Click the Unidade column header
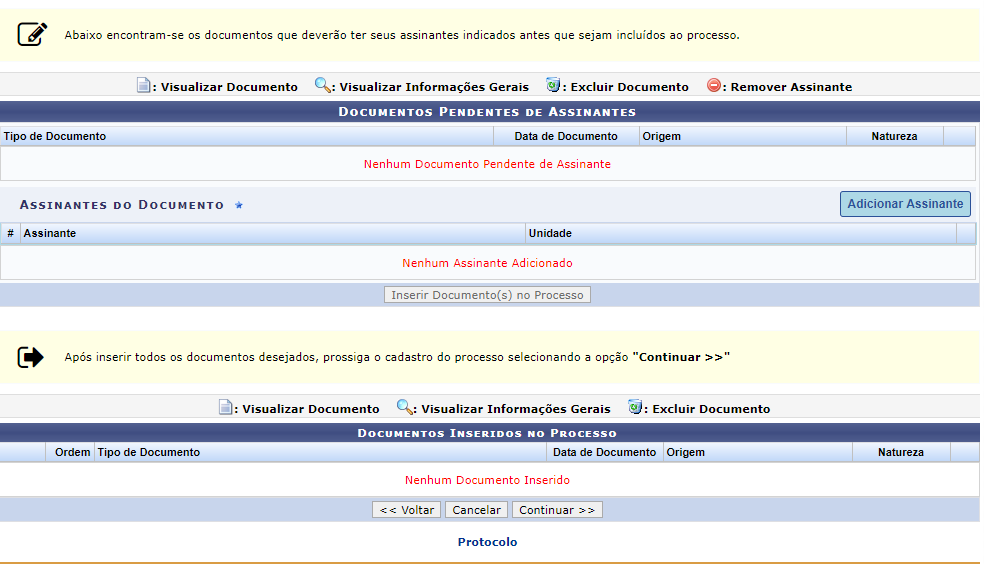Image resolution: width=985 pixels, height=564 pixels. click(550, 233)
